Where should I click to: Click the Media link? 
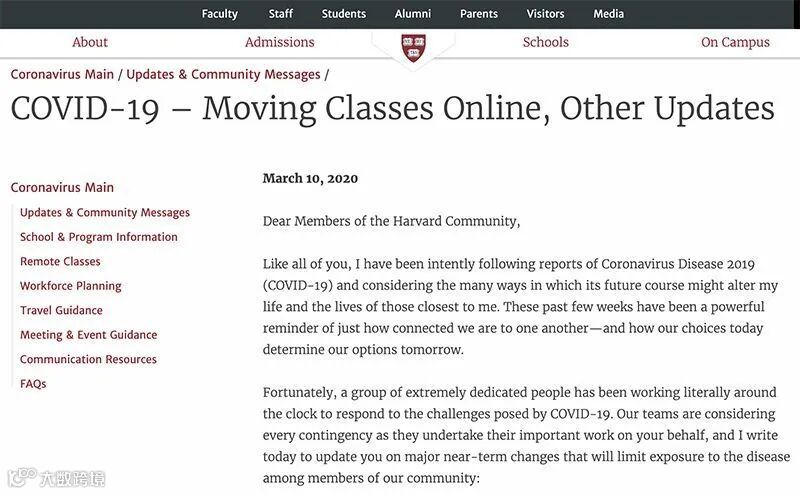point(609,14)
